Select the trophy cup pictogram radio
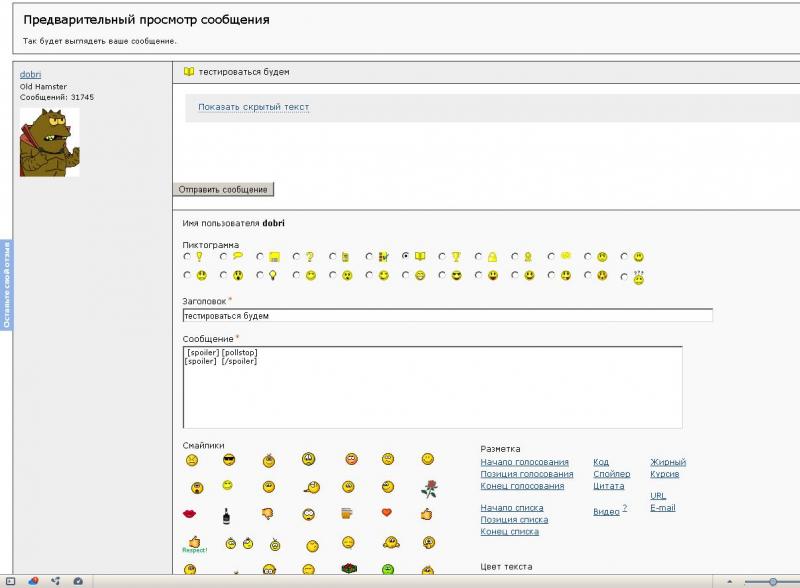 [443, 257]
